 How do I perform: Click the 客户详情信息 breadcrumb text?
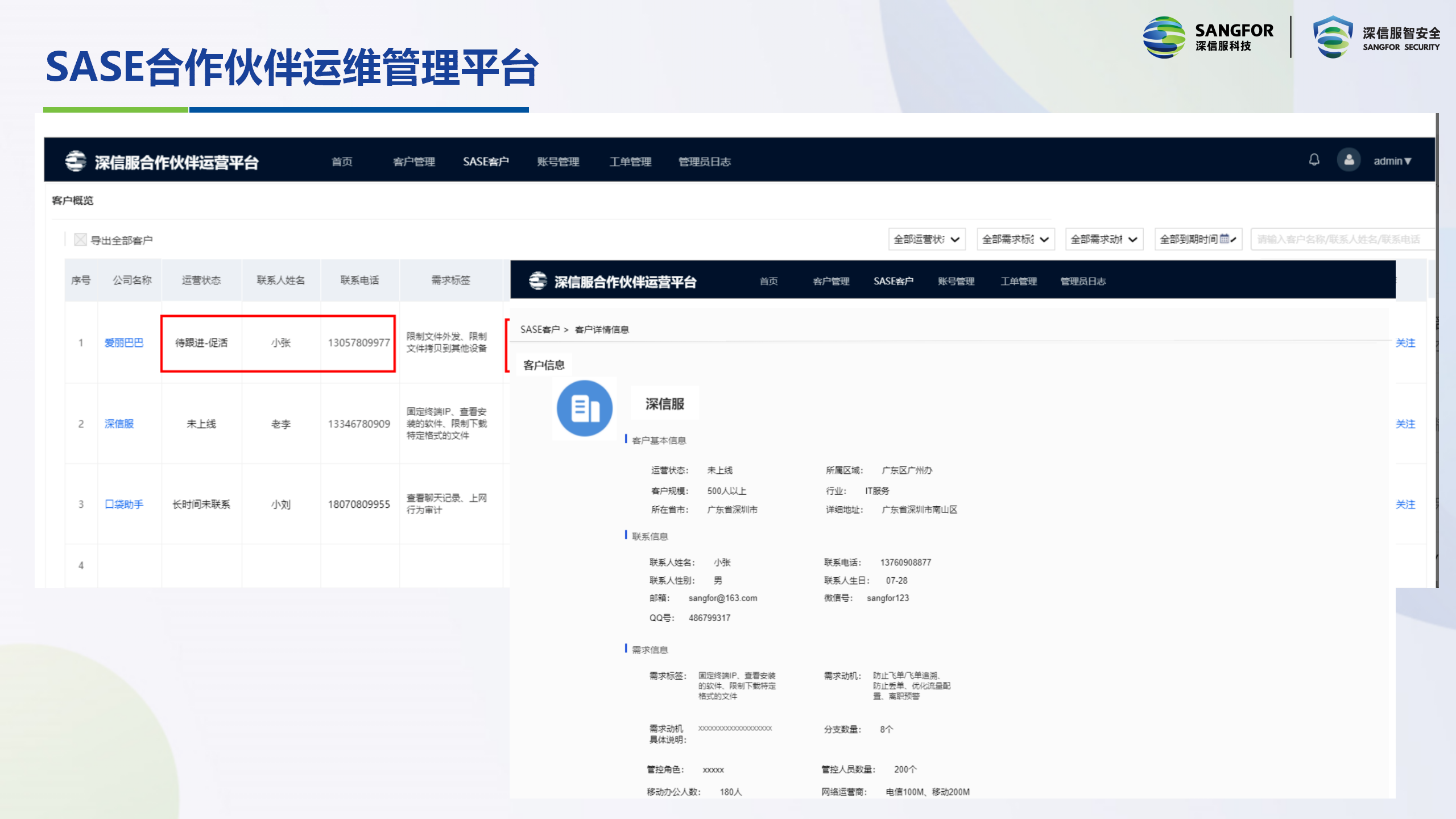click(x=602, y=329)
